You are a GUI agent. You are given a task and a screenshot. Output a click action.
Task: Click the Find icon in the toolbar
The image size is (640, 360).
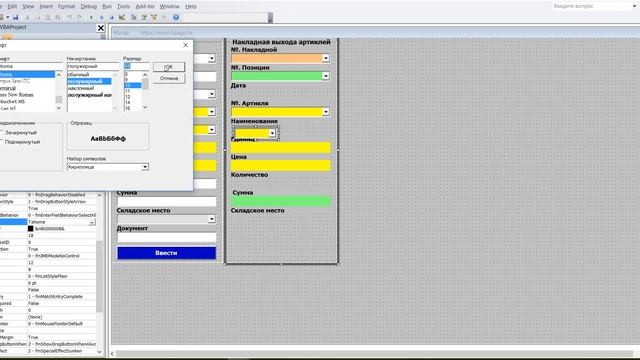[58, 18]
